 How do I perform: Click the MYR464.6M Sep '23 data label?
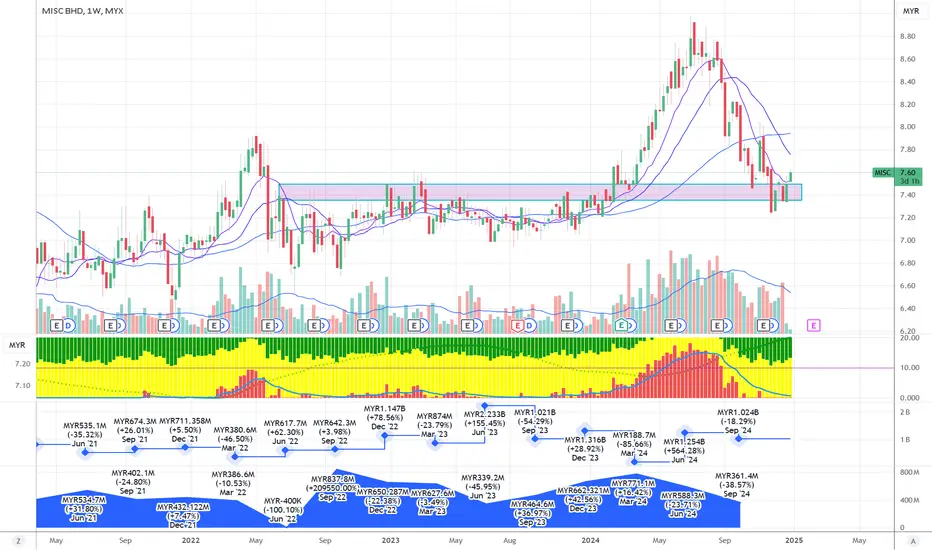click(533, 513)
